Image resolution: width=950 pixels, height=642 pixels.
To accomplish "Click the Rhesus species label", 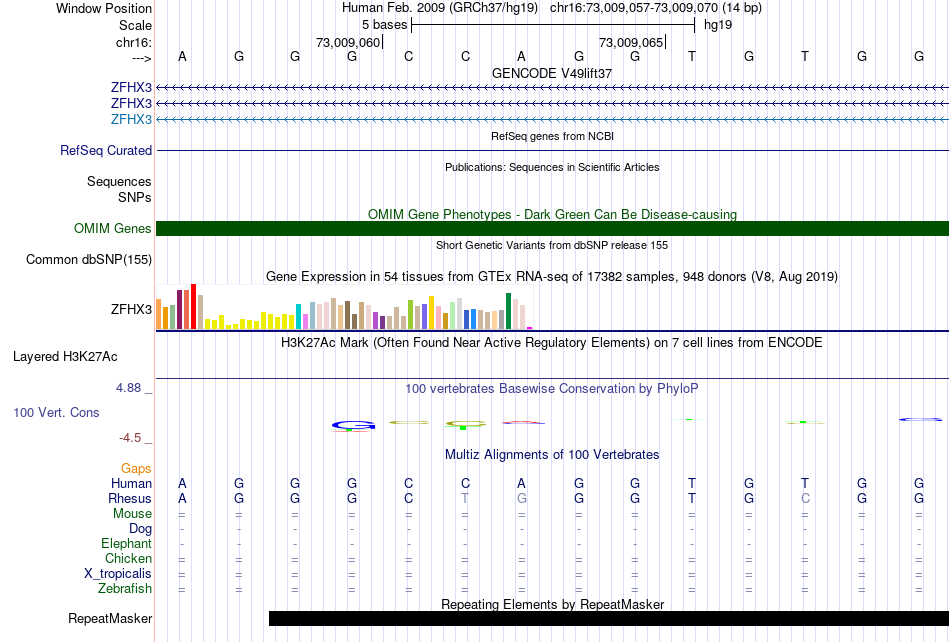I will (x=130, y=498).
